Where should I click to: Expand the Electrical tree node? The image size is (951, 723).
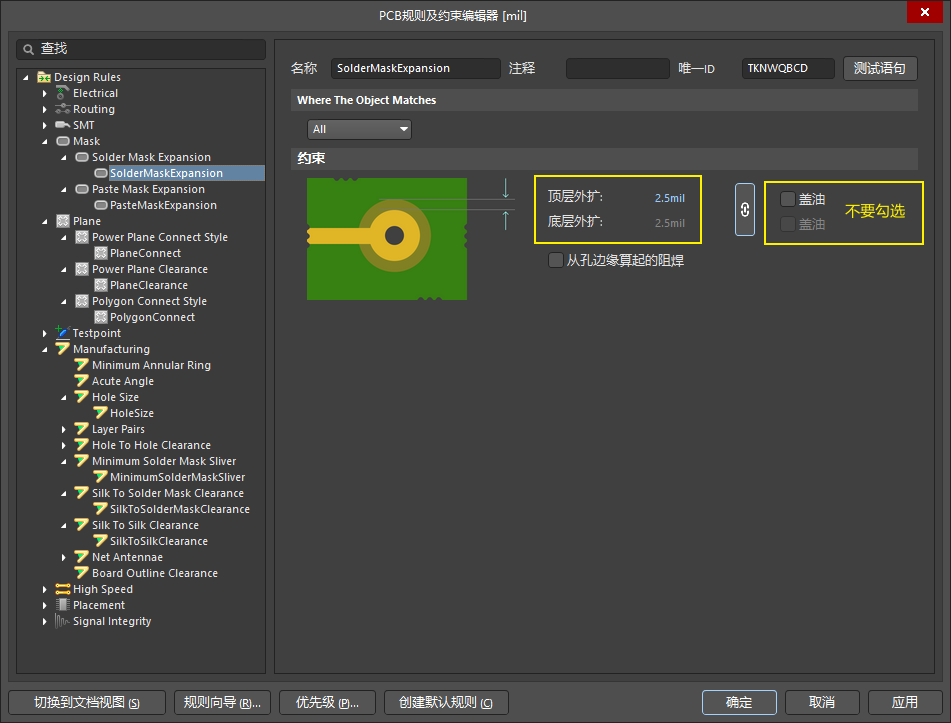[45, 93]
